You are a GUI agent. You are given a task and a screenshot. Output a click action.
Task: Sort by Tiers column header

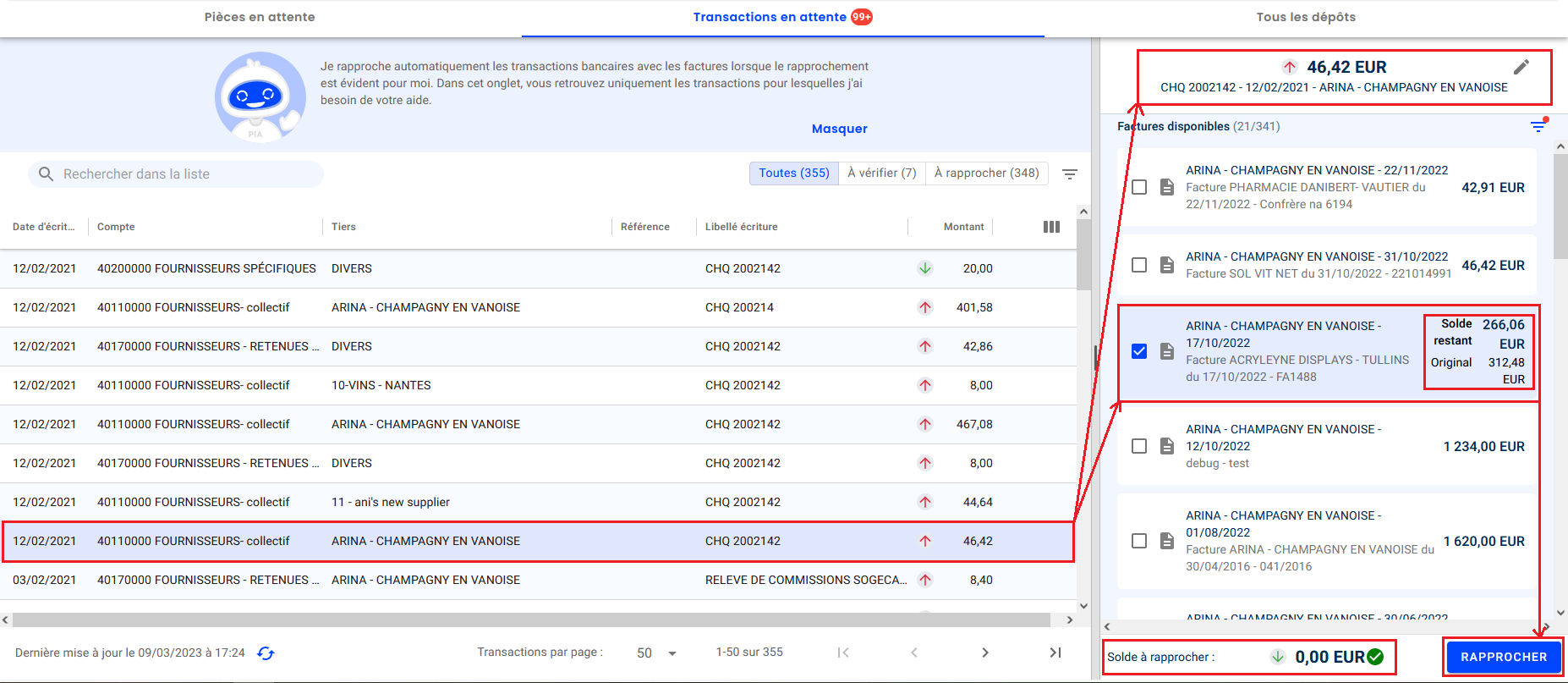[343, 227]
